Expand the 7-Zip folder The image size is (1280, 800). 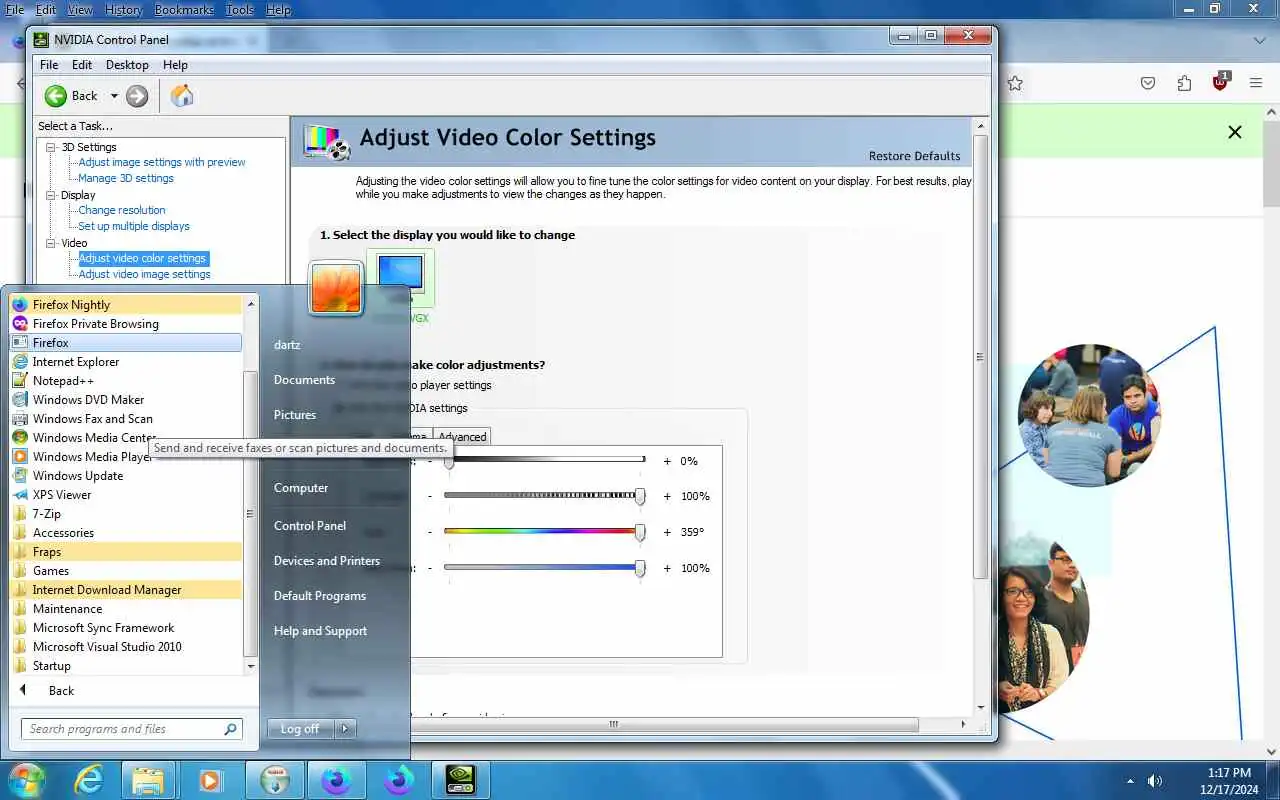pyautogui.click(x=126, y=514)
